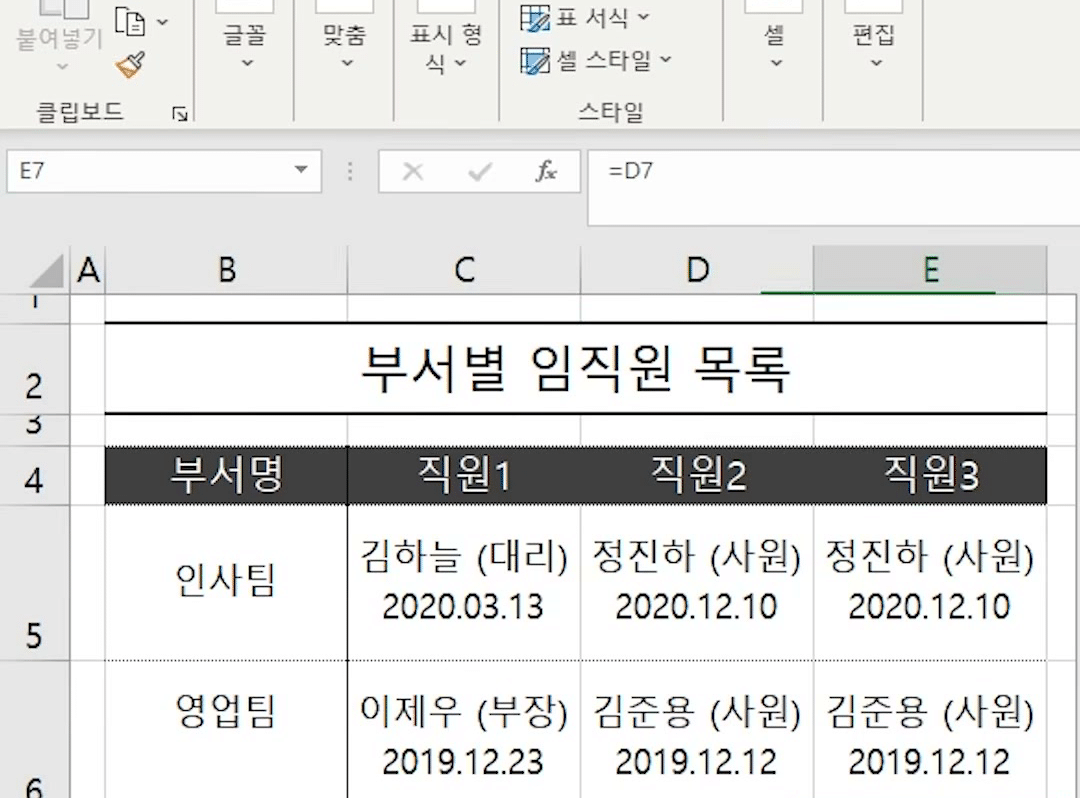Expand the 붙여넣기 paste options arrow

pos(62,67)
